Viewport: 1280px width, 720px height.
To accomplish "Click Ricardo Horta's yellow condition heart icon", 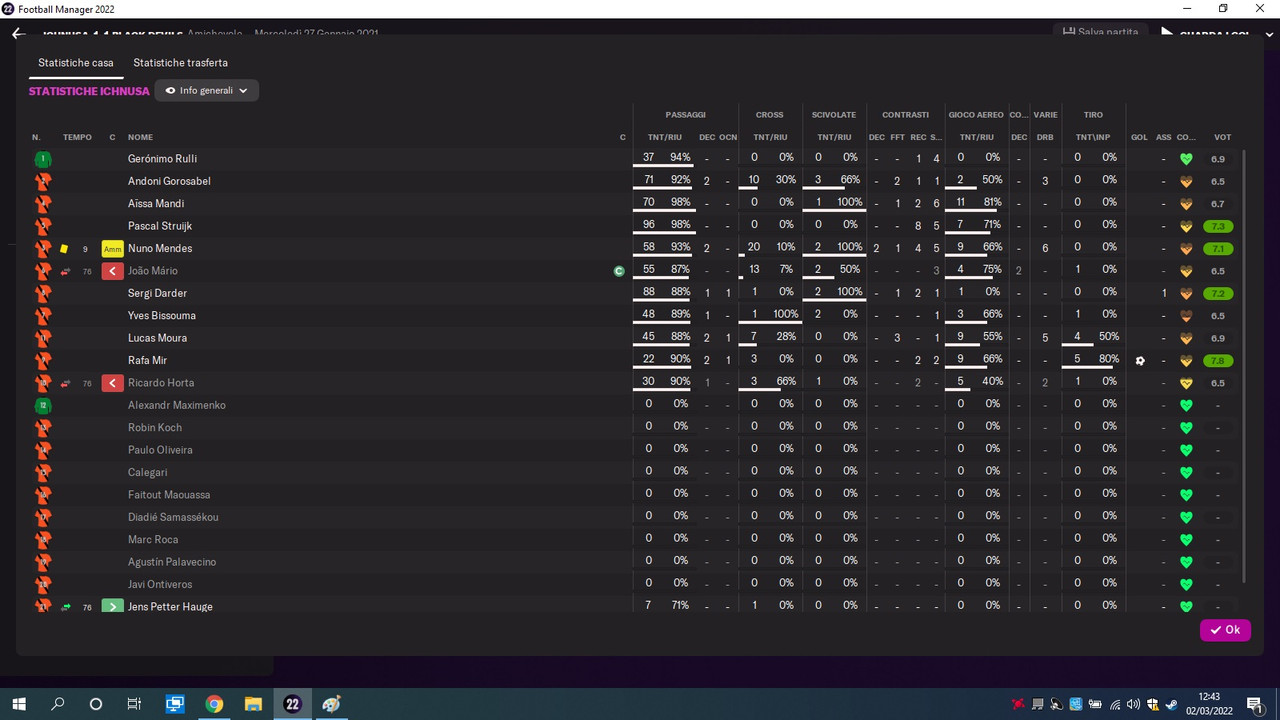I will pos(1187,383).
